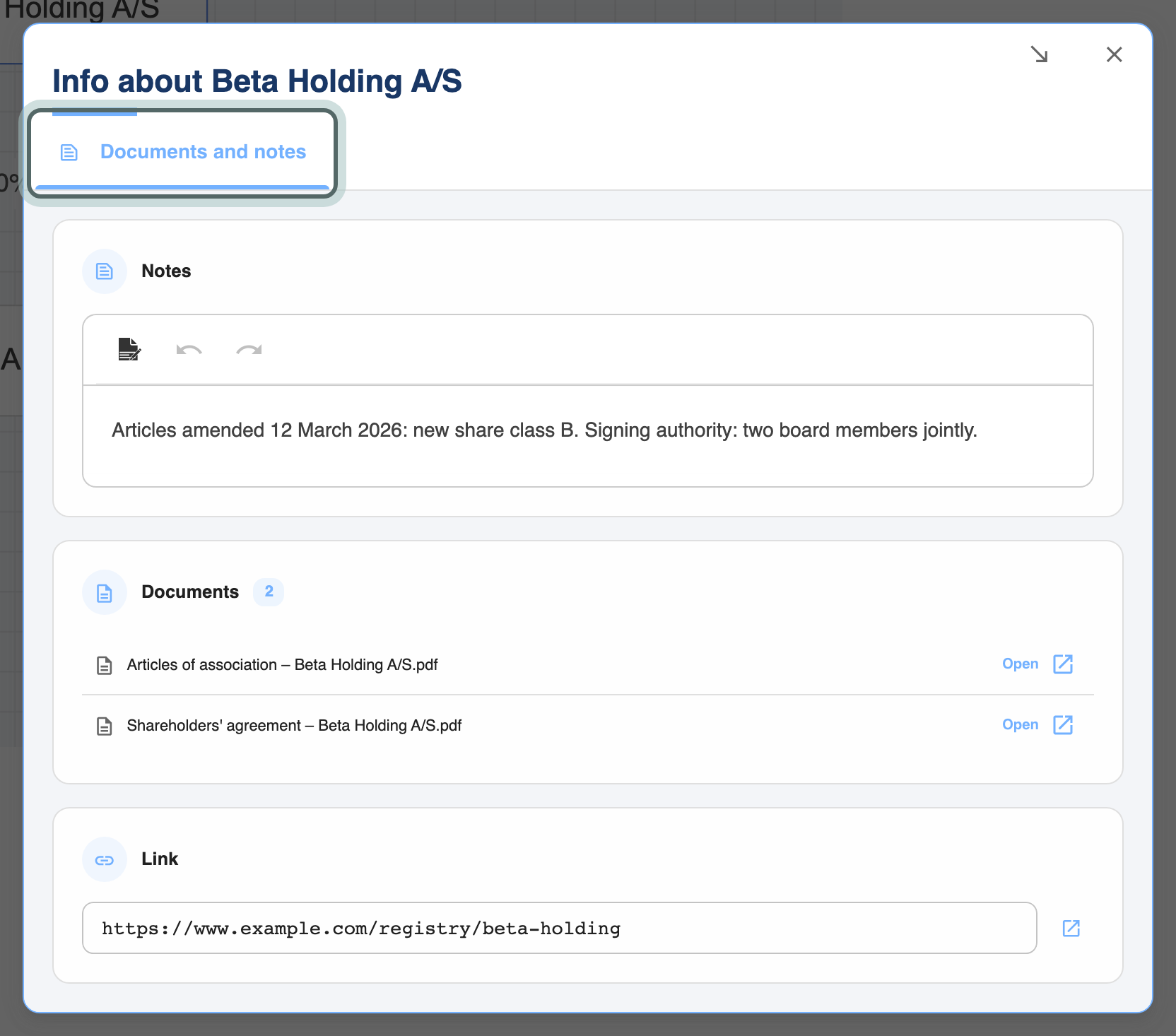The height and width of the screenshot is (1036, 1176).
Task: Click the Documents count badge 2
Action: click(269, 591)
